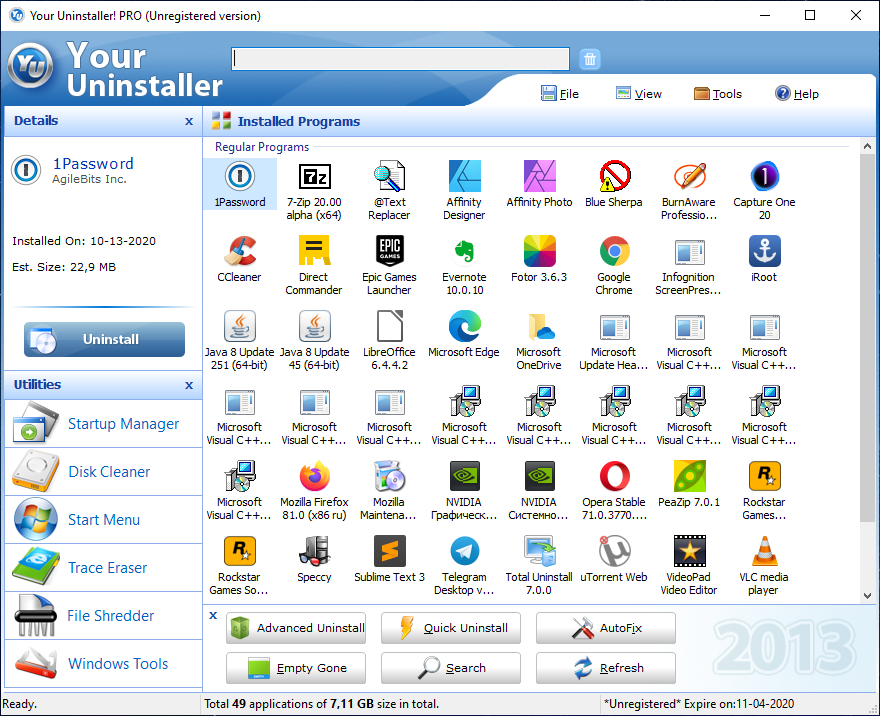Select Fotor 3.6.3 icon
880x716 pixels.
[x=539, y=251]
